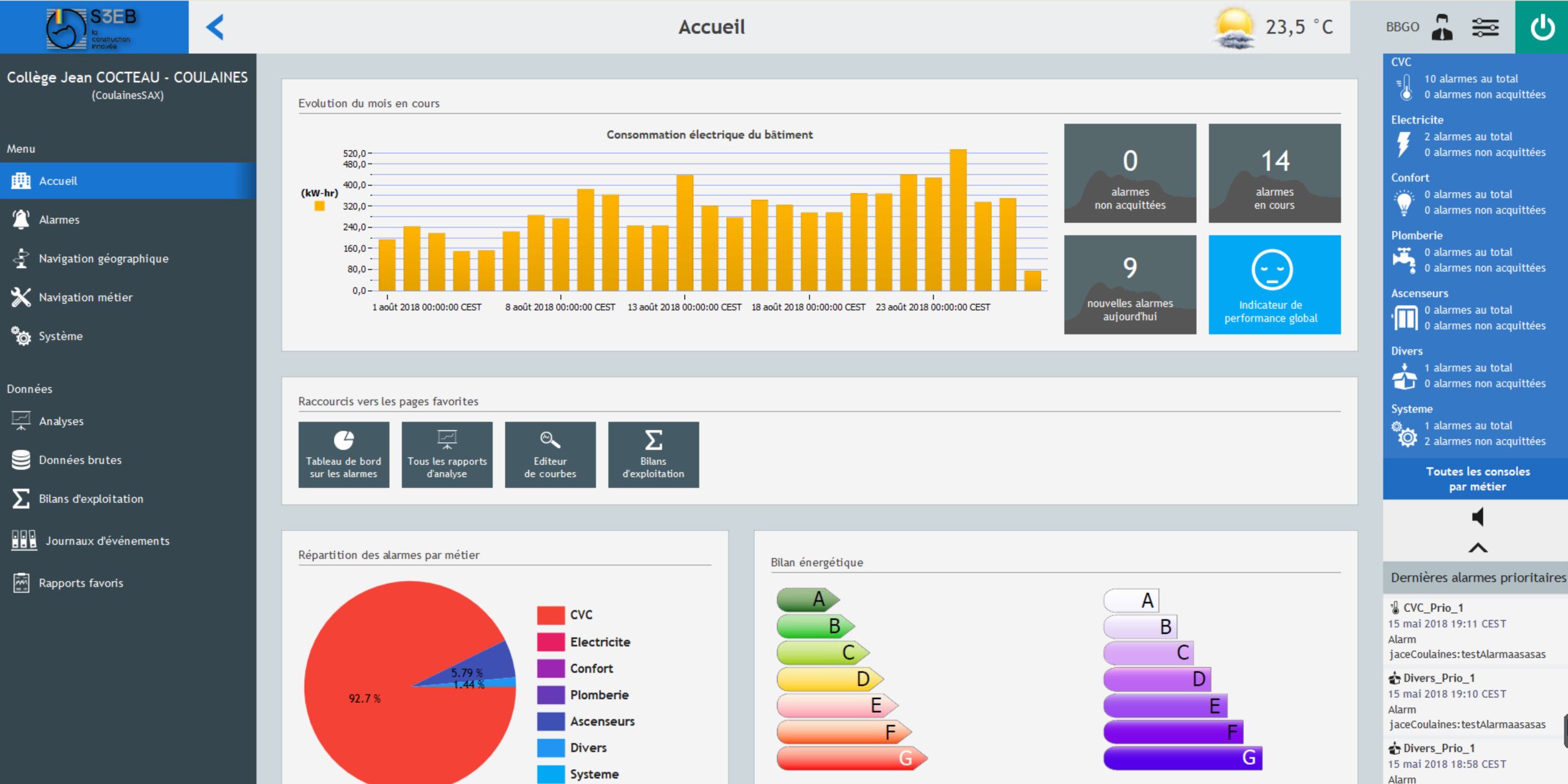
Task: Click the Navigation métier tools icon
Action: click(x=21, y=297)
